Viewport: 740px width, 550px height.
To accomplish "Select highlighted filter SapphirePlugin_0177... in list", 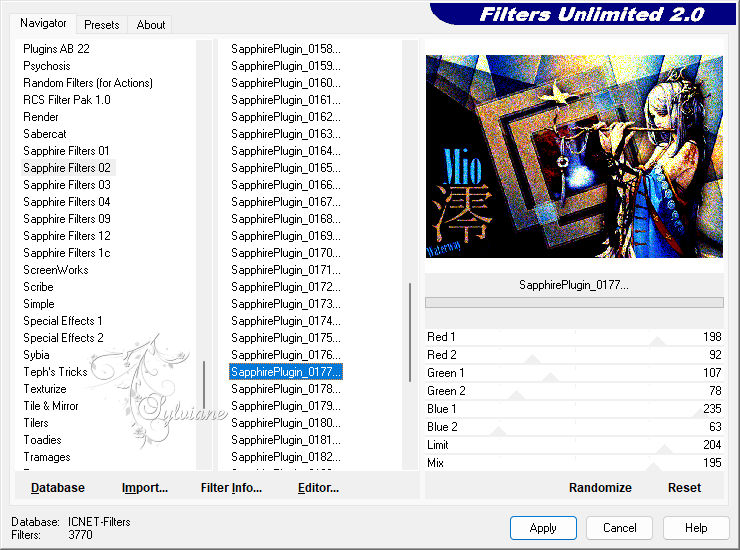I will tap(286, 372).
